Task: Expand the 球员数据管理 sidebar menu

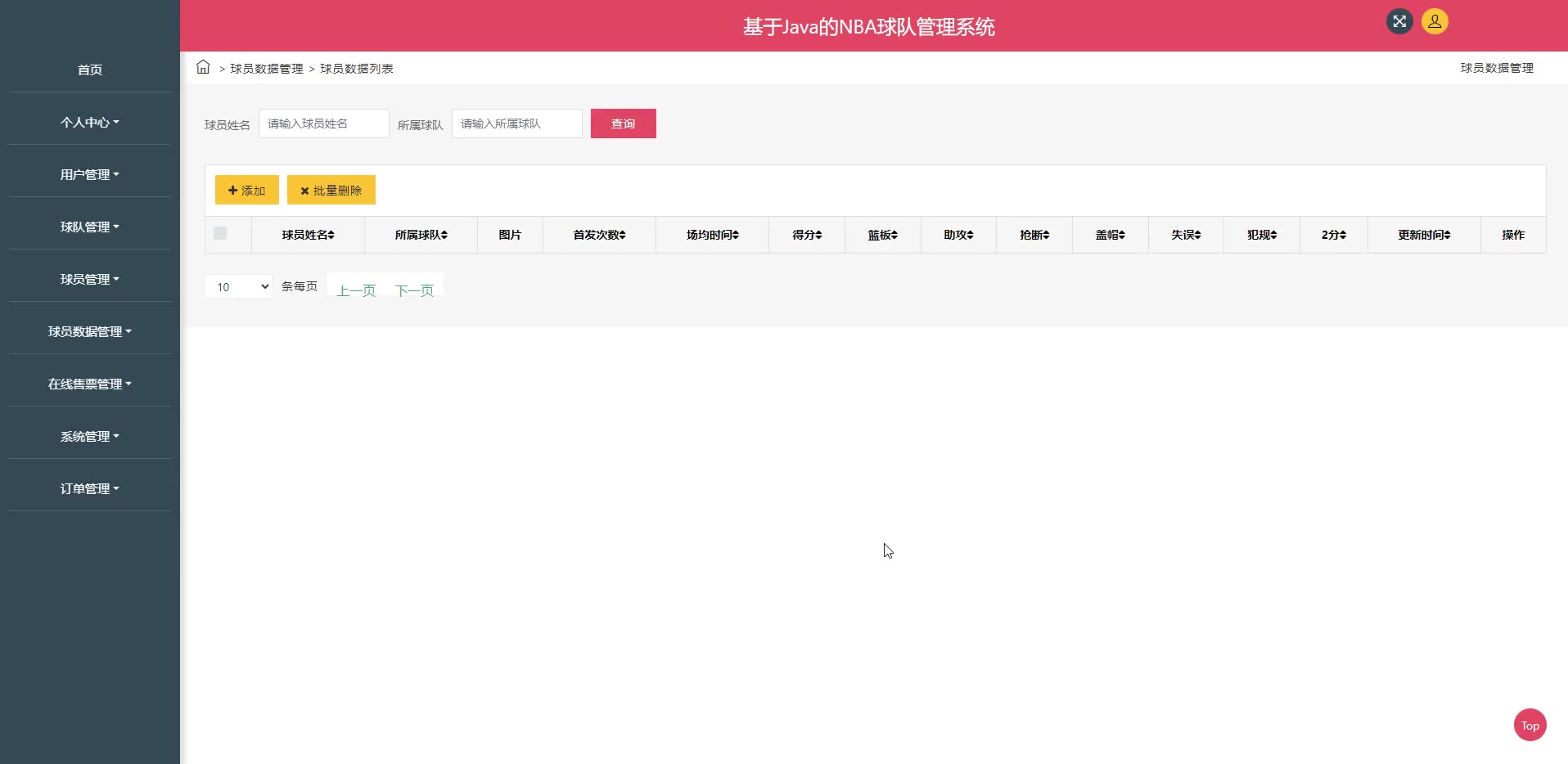Action: (90, 331)
